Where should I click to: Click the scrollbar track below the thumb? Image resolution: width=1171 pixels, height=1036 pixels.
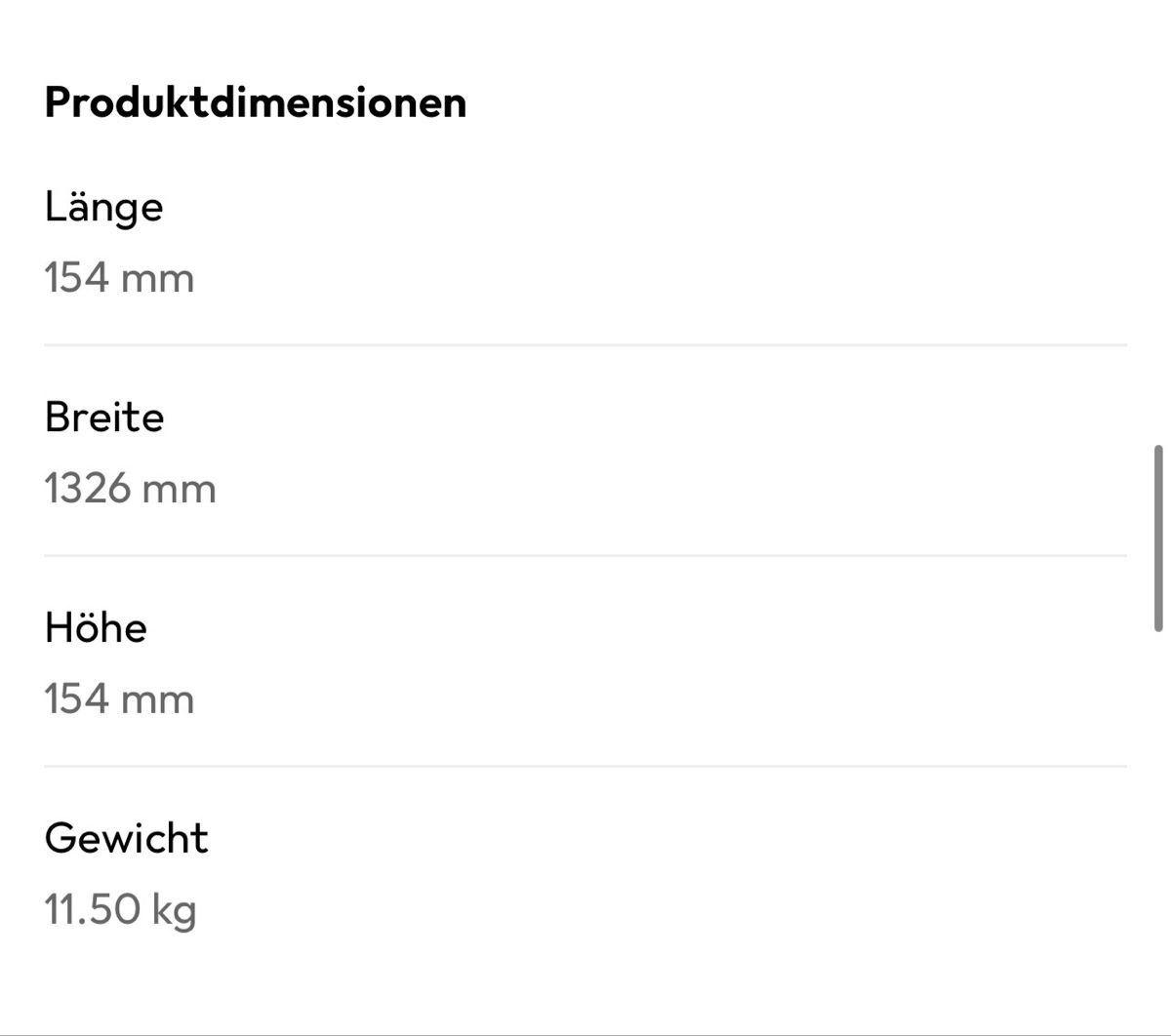click(x=1158, y=834)
